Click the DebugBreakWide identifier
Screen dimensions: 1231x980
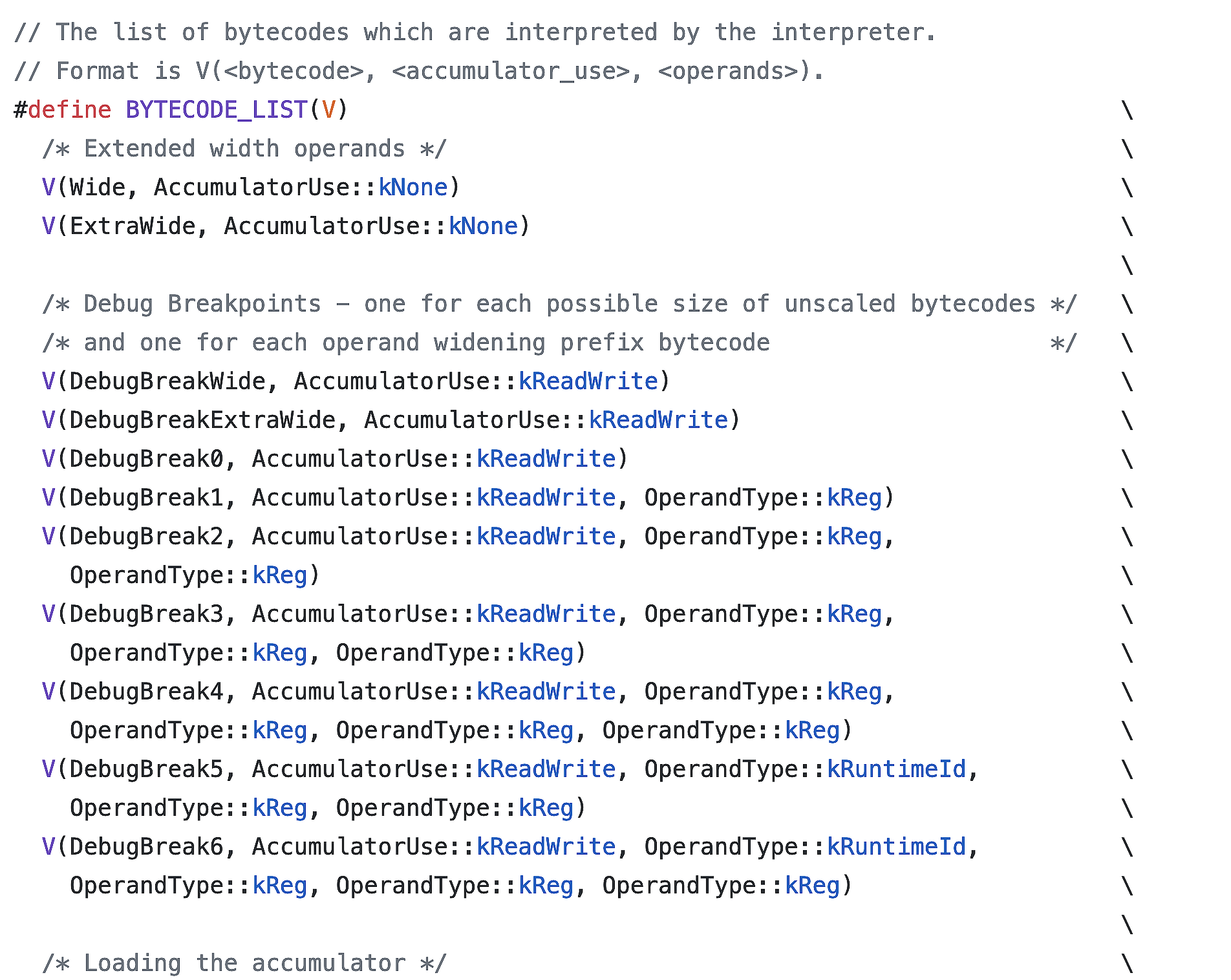click(167, 381)
